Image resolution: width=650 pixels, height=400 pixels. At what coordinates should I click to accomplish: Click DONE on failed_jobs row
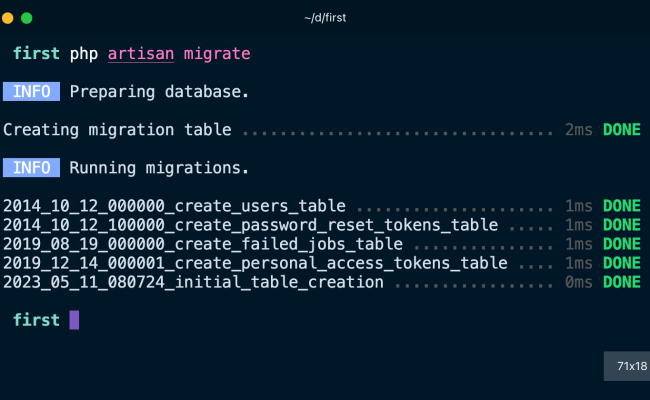click(622, 244)
